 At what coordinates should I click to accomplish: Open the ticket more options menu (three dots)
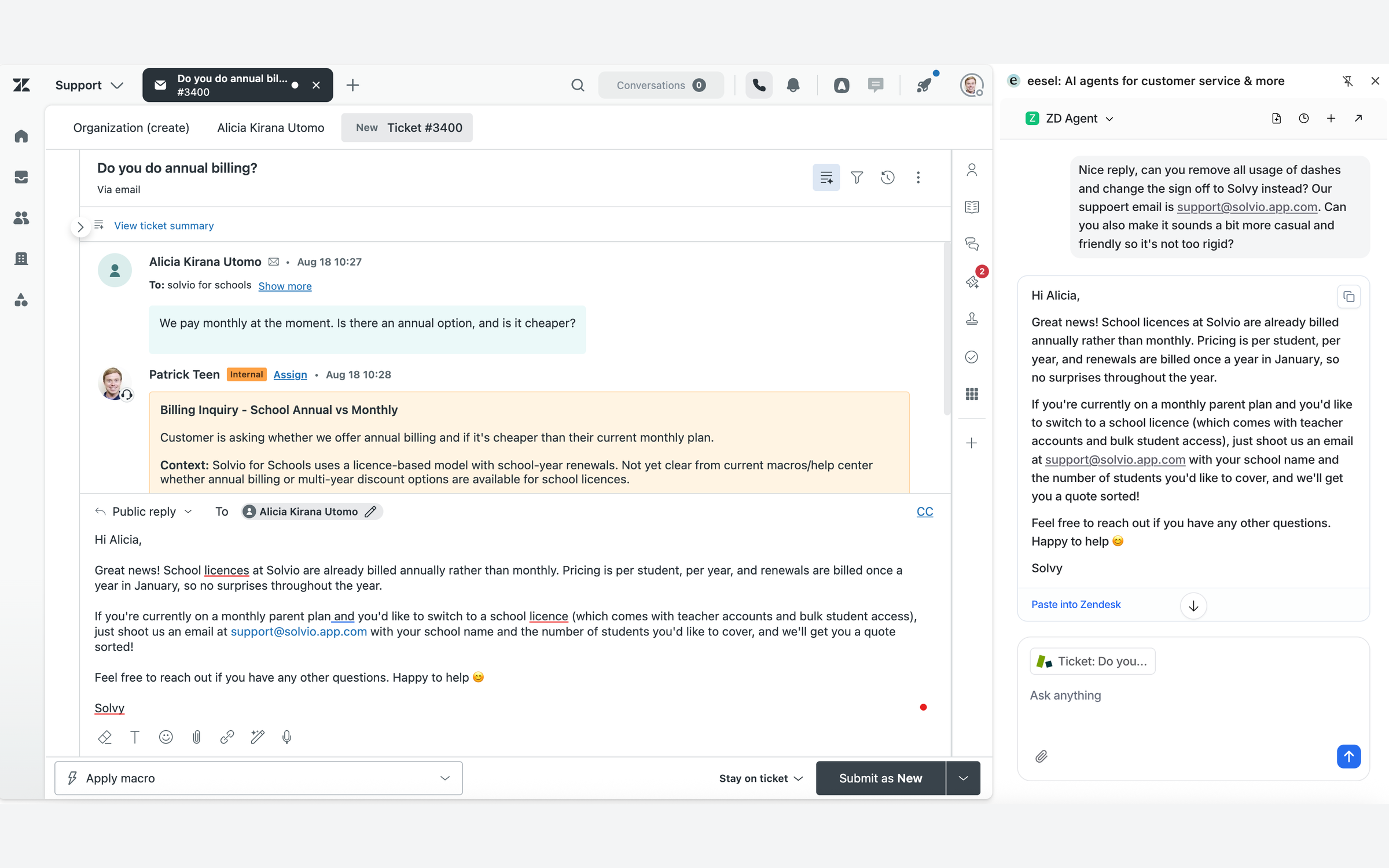[918, 178]
